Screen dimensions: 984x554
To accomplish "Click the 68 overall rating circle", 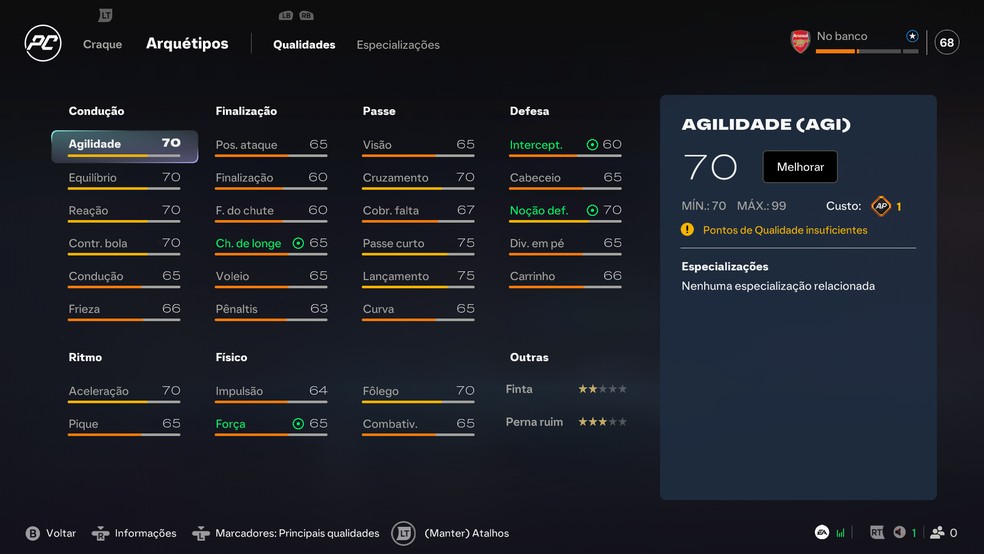I will [x=946, y=43].
